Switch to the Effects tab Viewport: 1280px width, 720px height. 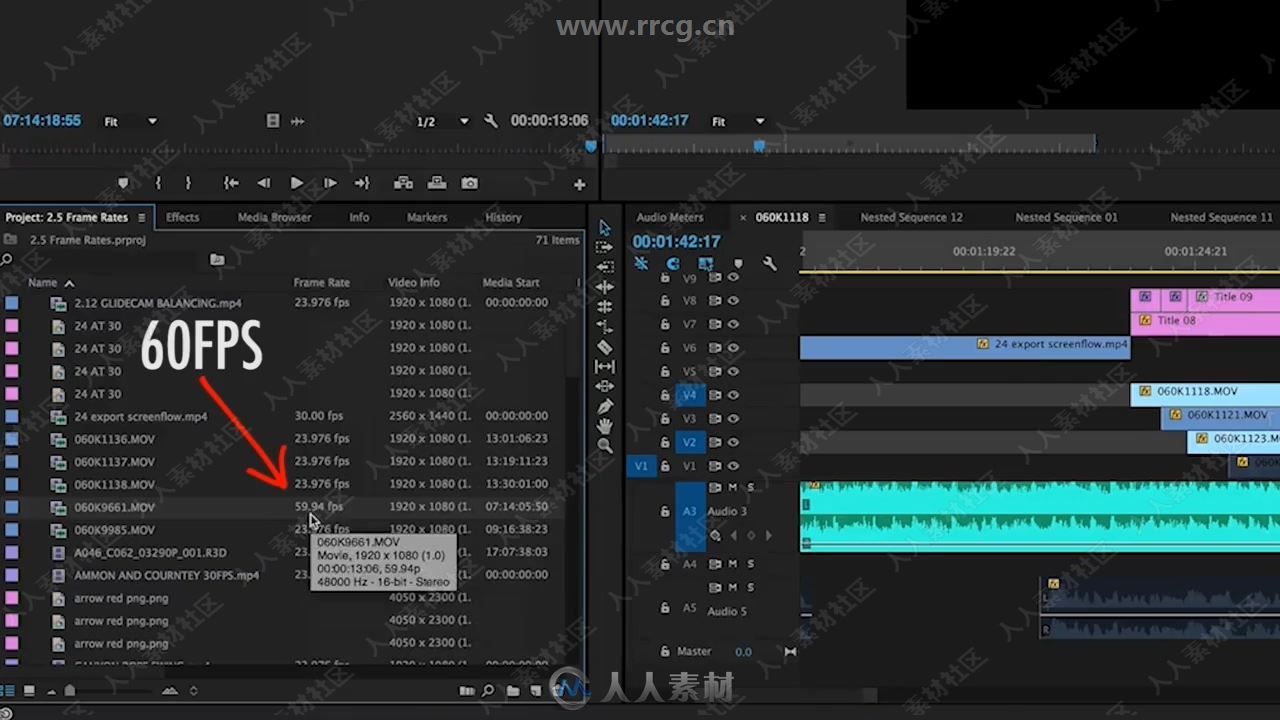point(182,217)
